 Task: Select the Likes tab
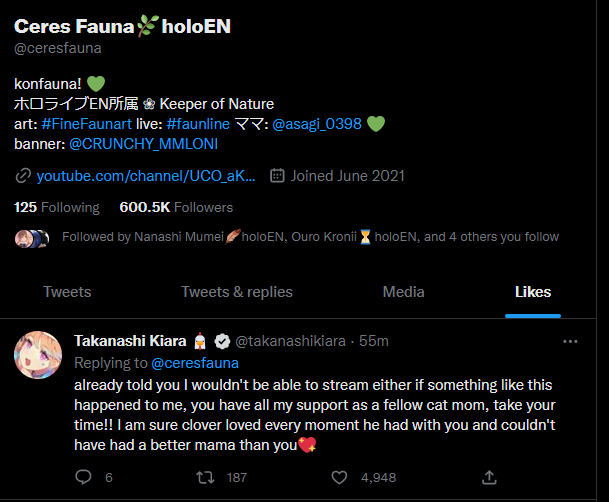click(x=533, y=292)
